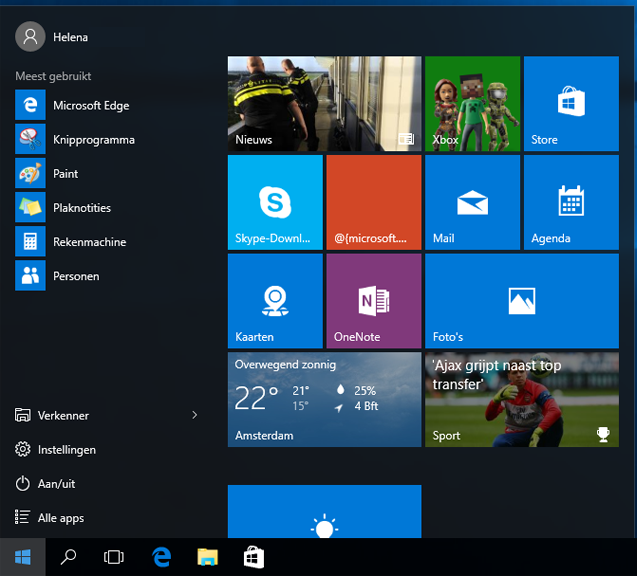Expand the Verkenner jump list arrow
Viewport: 637px width, 576px height.
tap(195, 415)
